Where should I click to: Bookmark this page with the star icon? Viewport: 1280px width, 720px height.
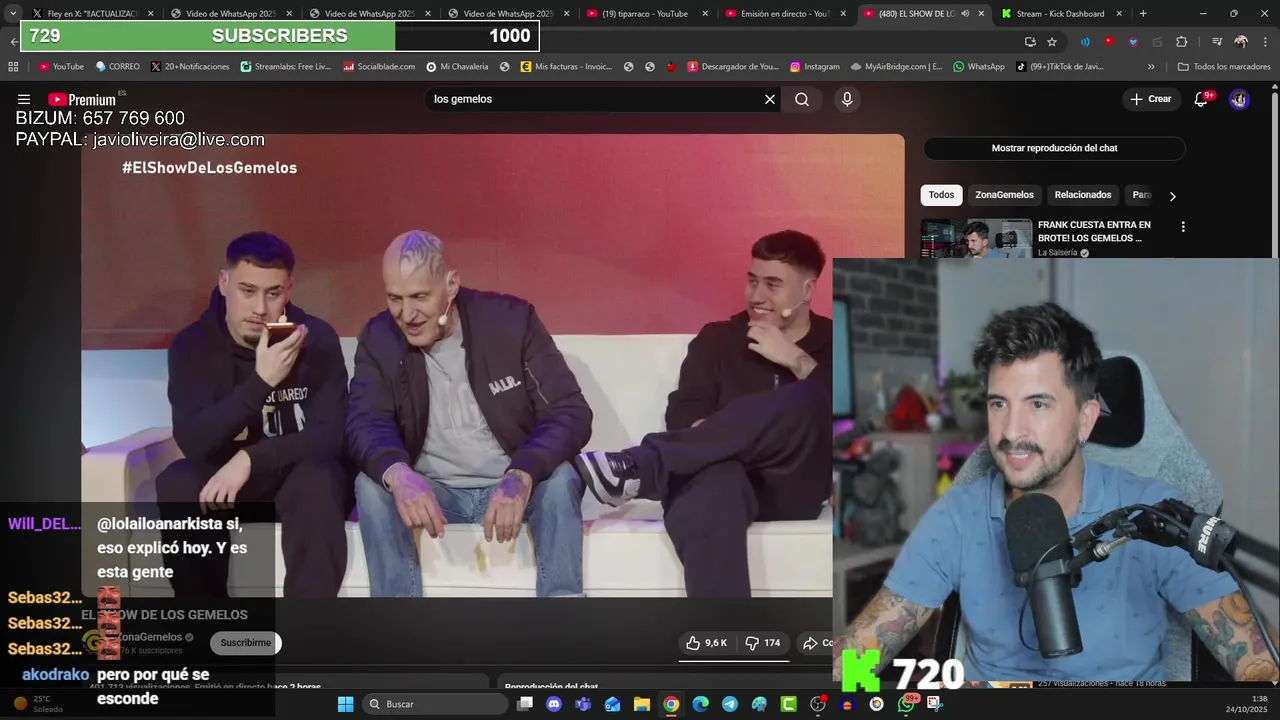point(1052,42)
